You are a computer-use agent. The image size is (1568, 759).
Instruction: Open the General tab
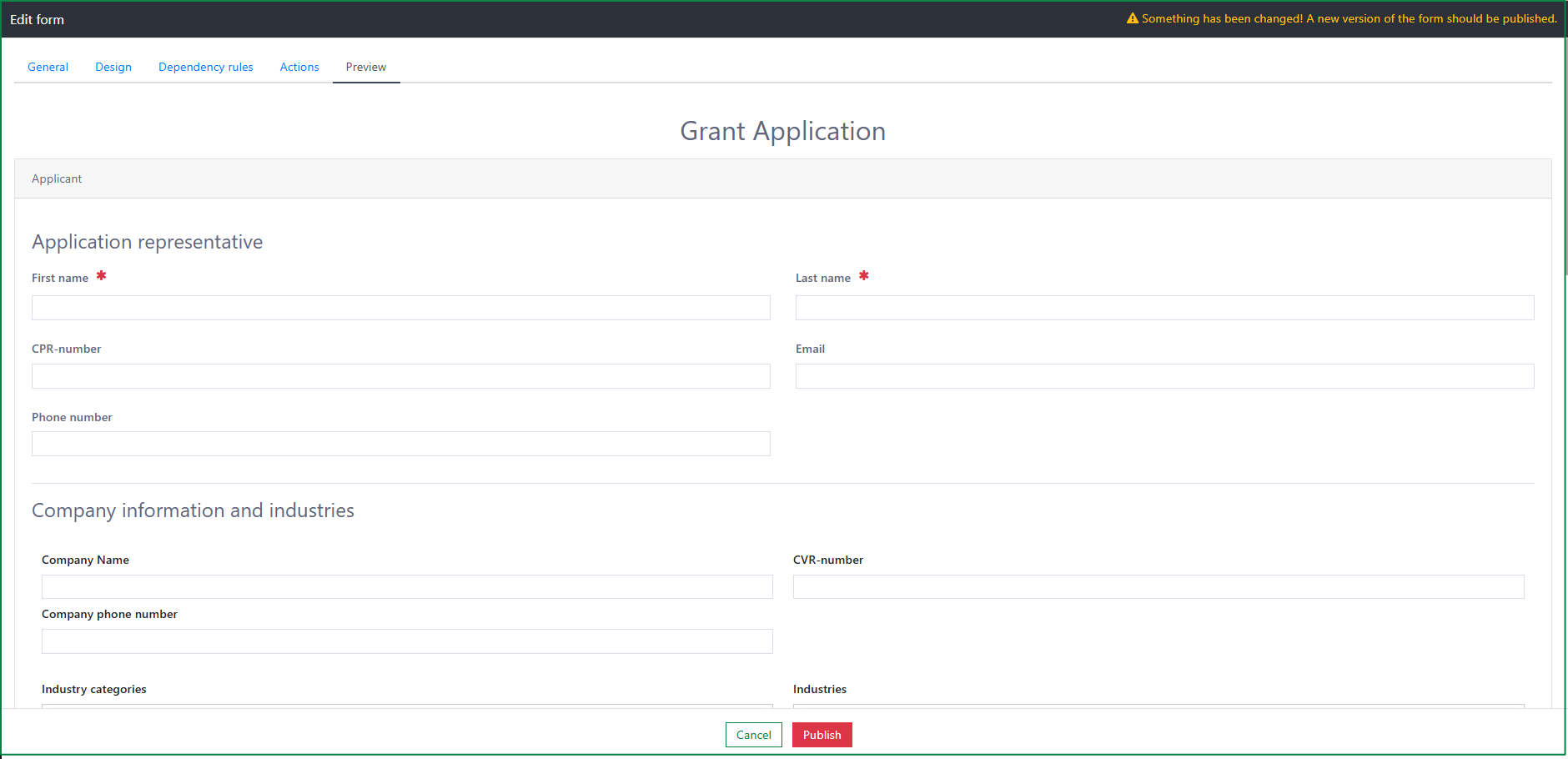(48, 67)
